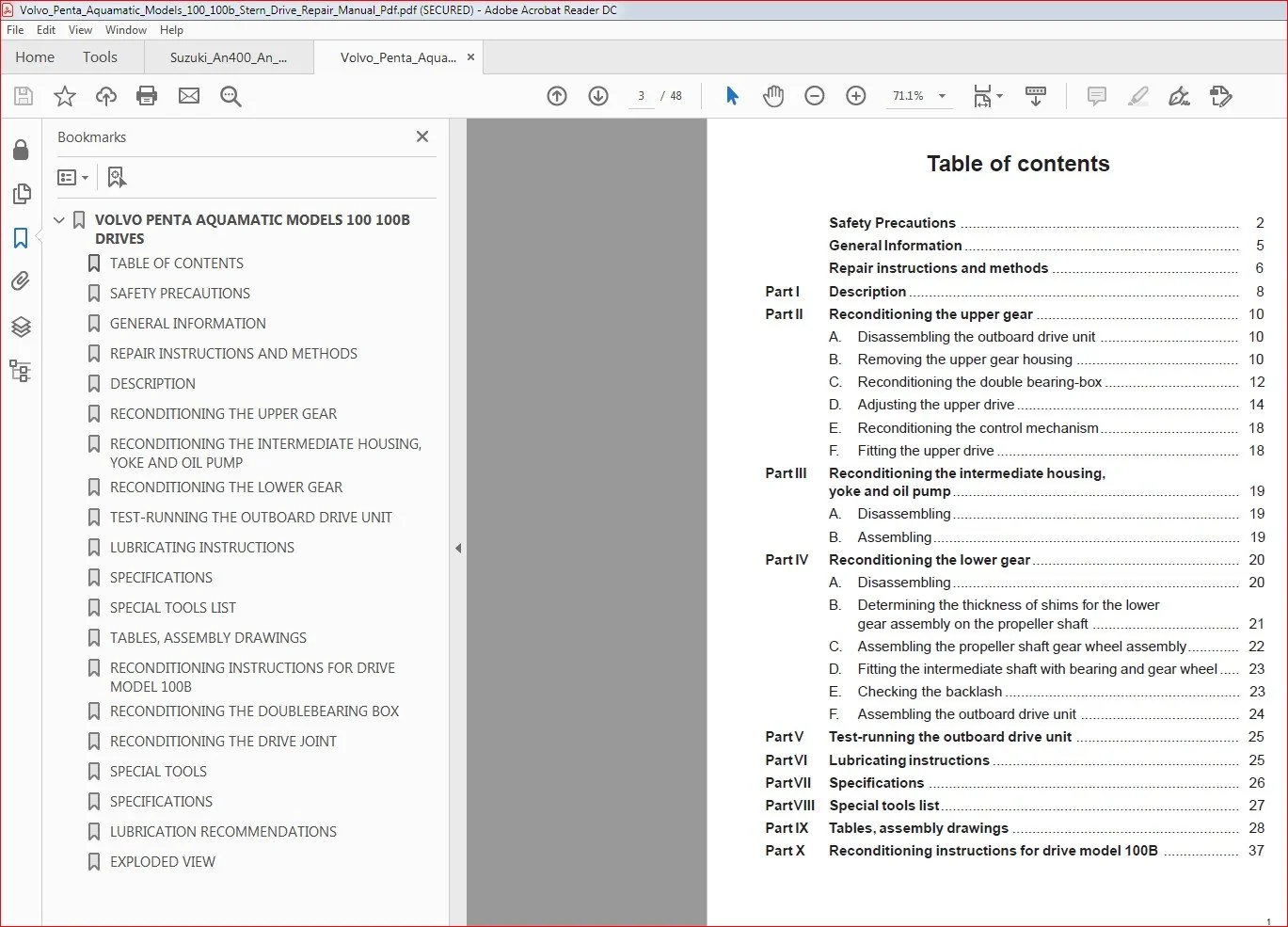
Task: Click the read mode toolbar icon
Action: click(x=1036, y=96)
